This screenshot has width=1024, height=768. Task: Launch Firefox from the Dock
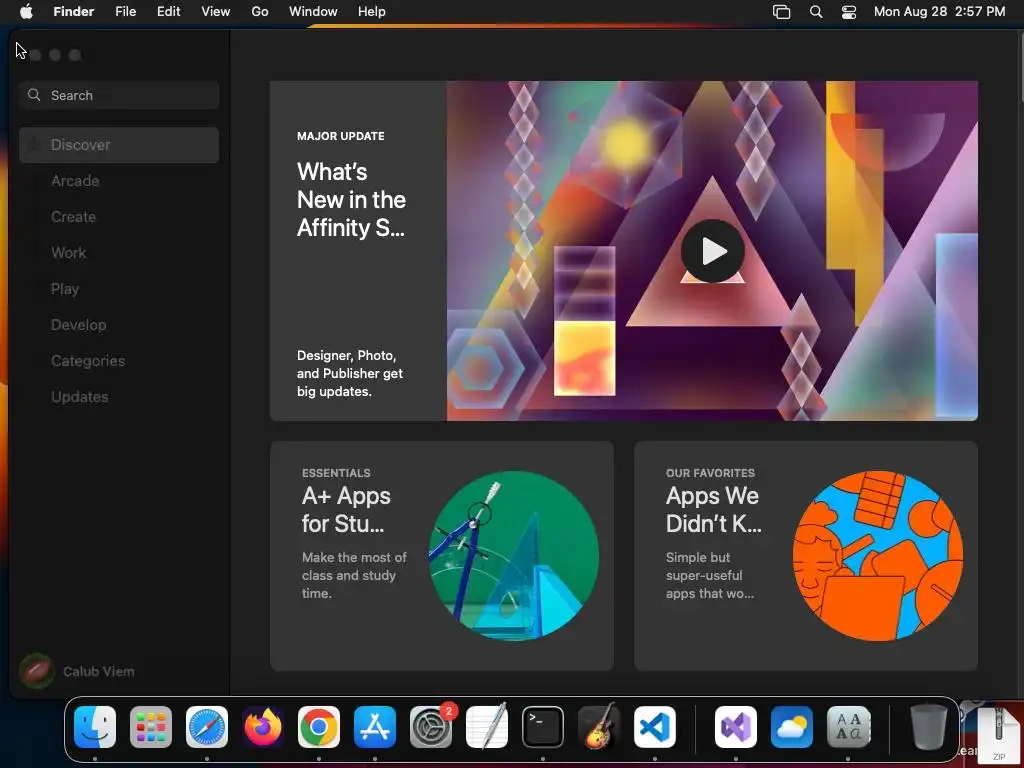pyautogui.click(x=263, y=727)
